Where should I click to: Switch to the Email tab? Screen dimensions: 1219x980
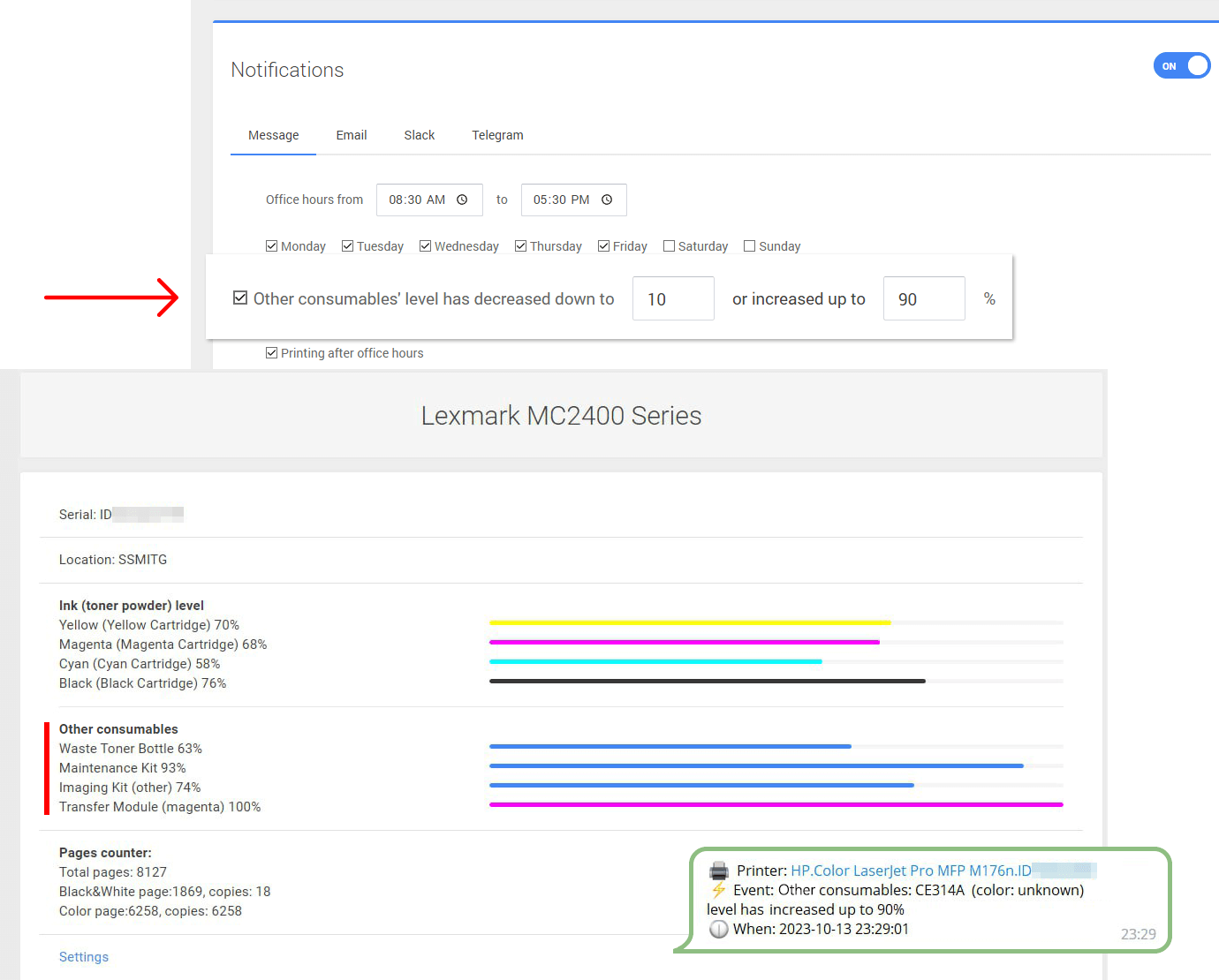[352, 135]
